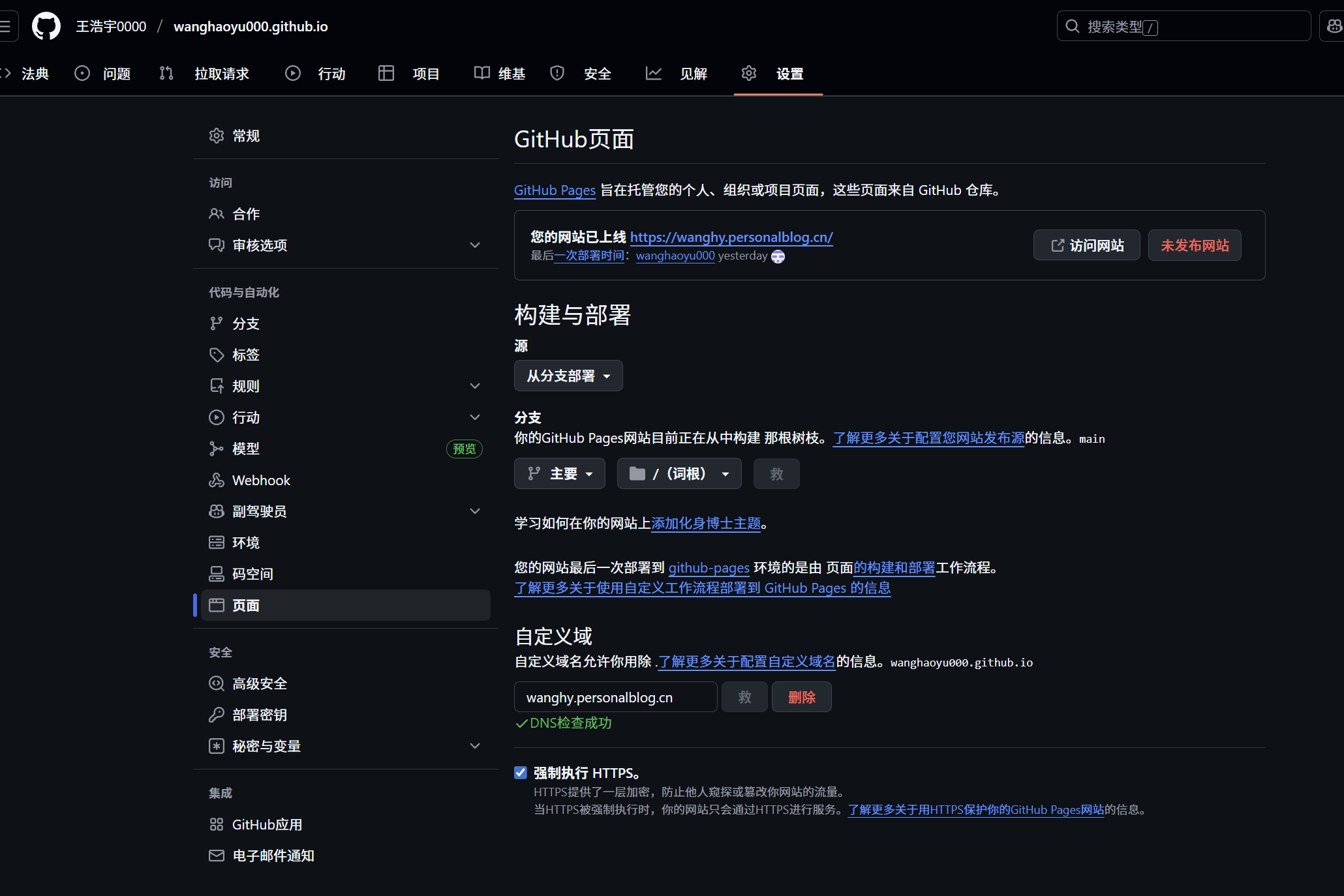Select the 码空间 (Codespaces) sidebar icon
This screenshot has height=896, width=1344.
coord(217,573)
